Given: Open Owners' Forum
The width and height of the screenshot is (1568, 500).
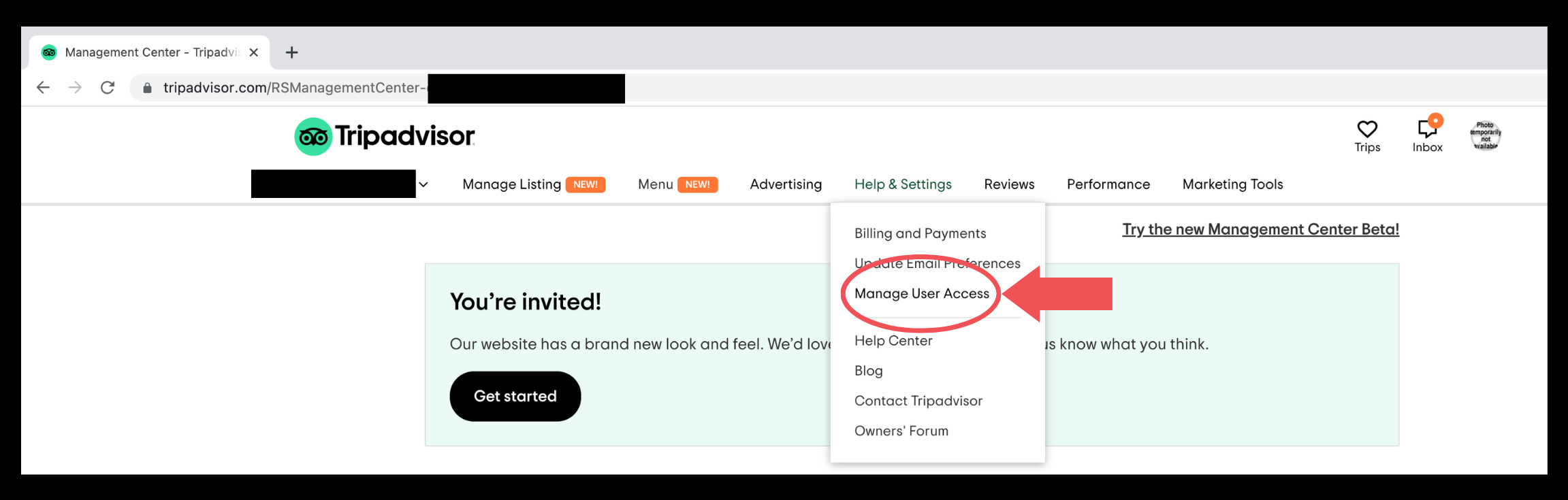Looking at the screenshot, I should point(901,431).
